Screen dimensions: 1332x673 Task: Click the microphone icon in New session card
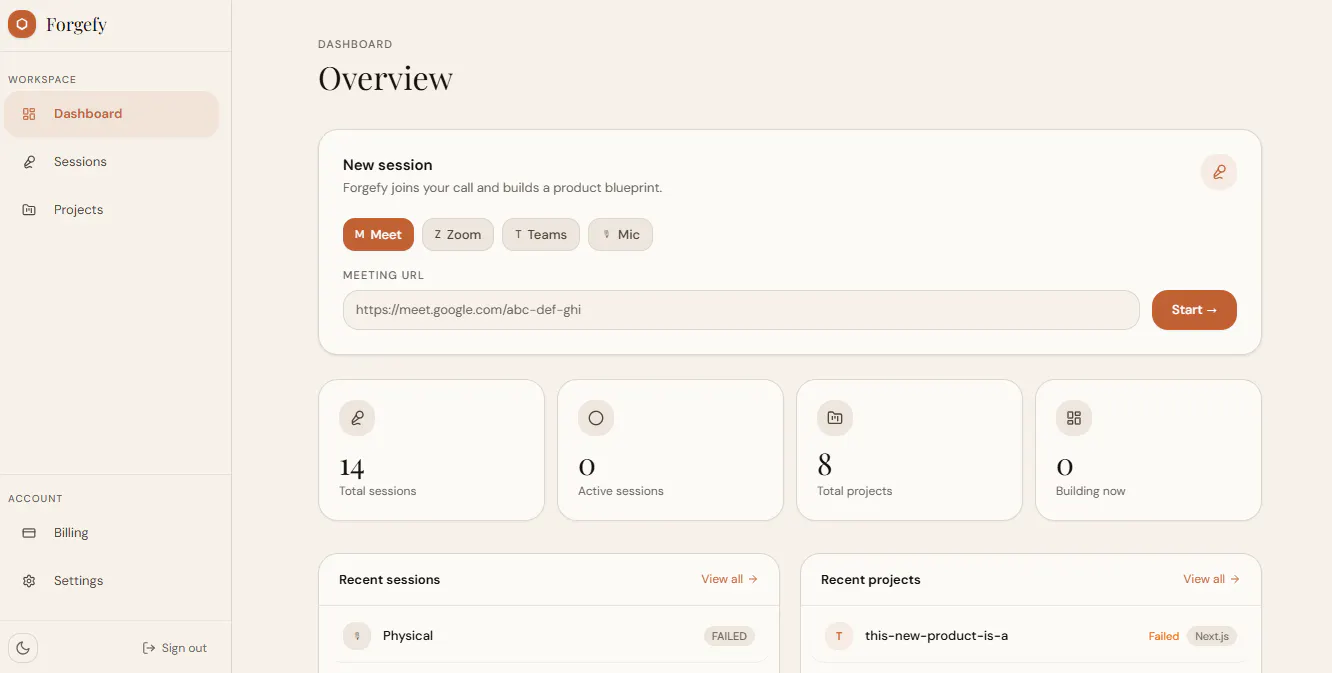coord(1219,172)
